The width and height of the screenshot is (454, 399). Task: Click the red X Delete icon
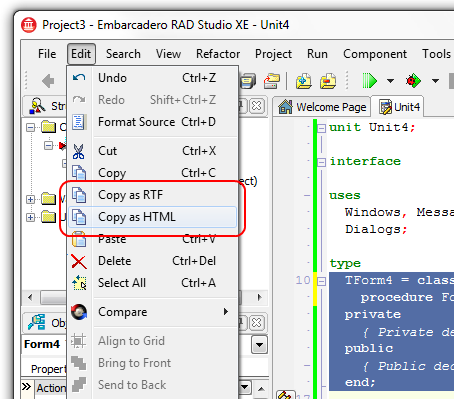(79, 262)
